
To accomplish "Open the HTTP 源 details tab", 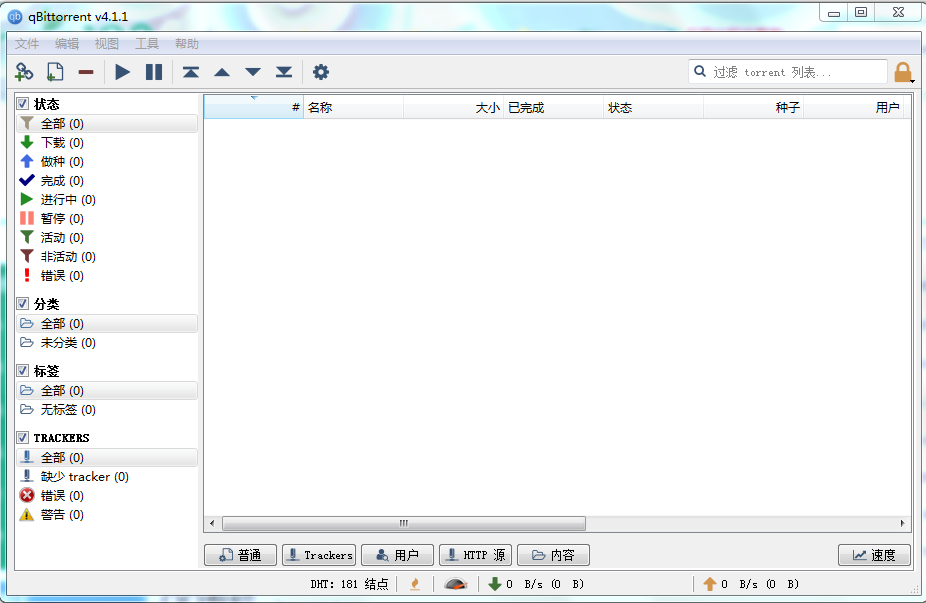I will tap(475, 555).
